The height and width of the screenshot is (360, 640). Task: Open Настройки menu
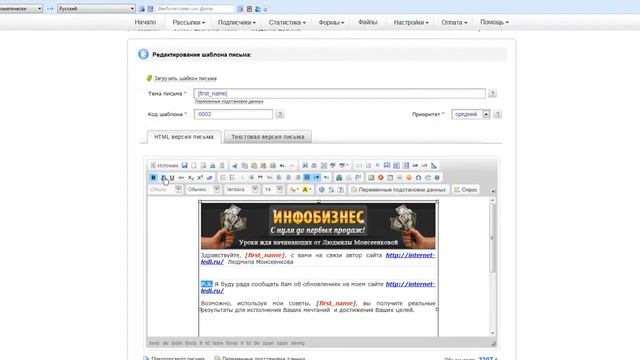tap(411, 22)
